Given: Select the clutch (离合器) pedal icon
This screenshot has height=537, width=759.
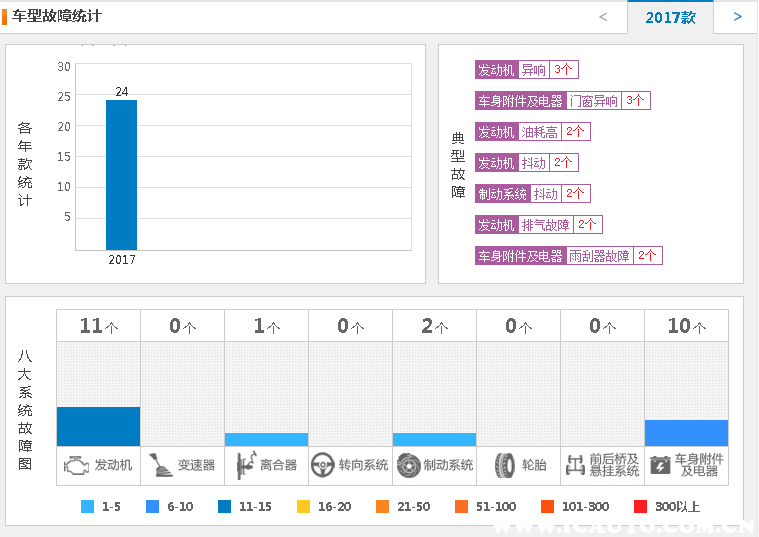Looking at the screenshot, I should 244,465.
